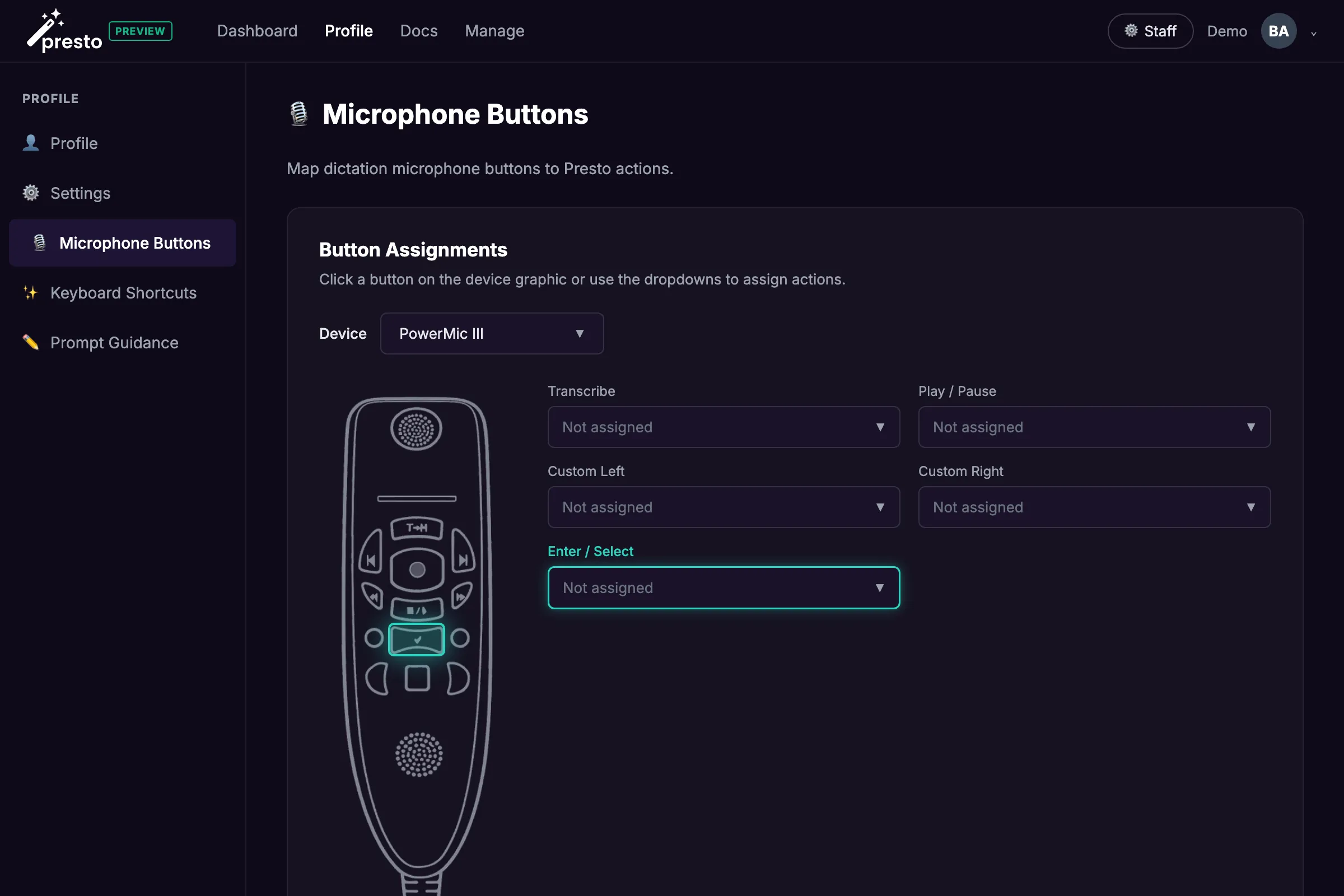Open Docs from the top navigation

coord(418,30)
